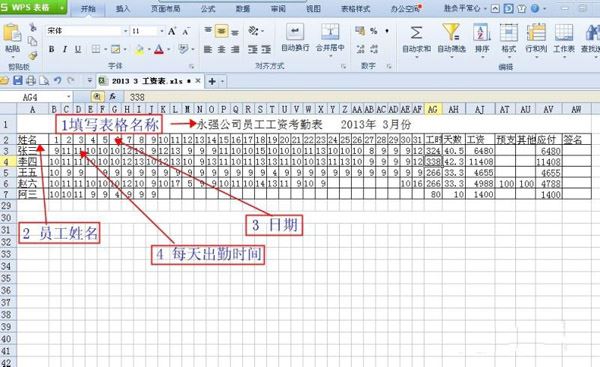Click the Sort (排序) A-Z icon
Screen dimensions: 600x367
point(482,33)
